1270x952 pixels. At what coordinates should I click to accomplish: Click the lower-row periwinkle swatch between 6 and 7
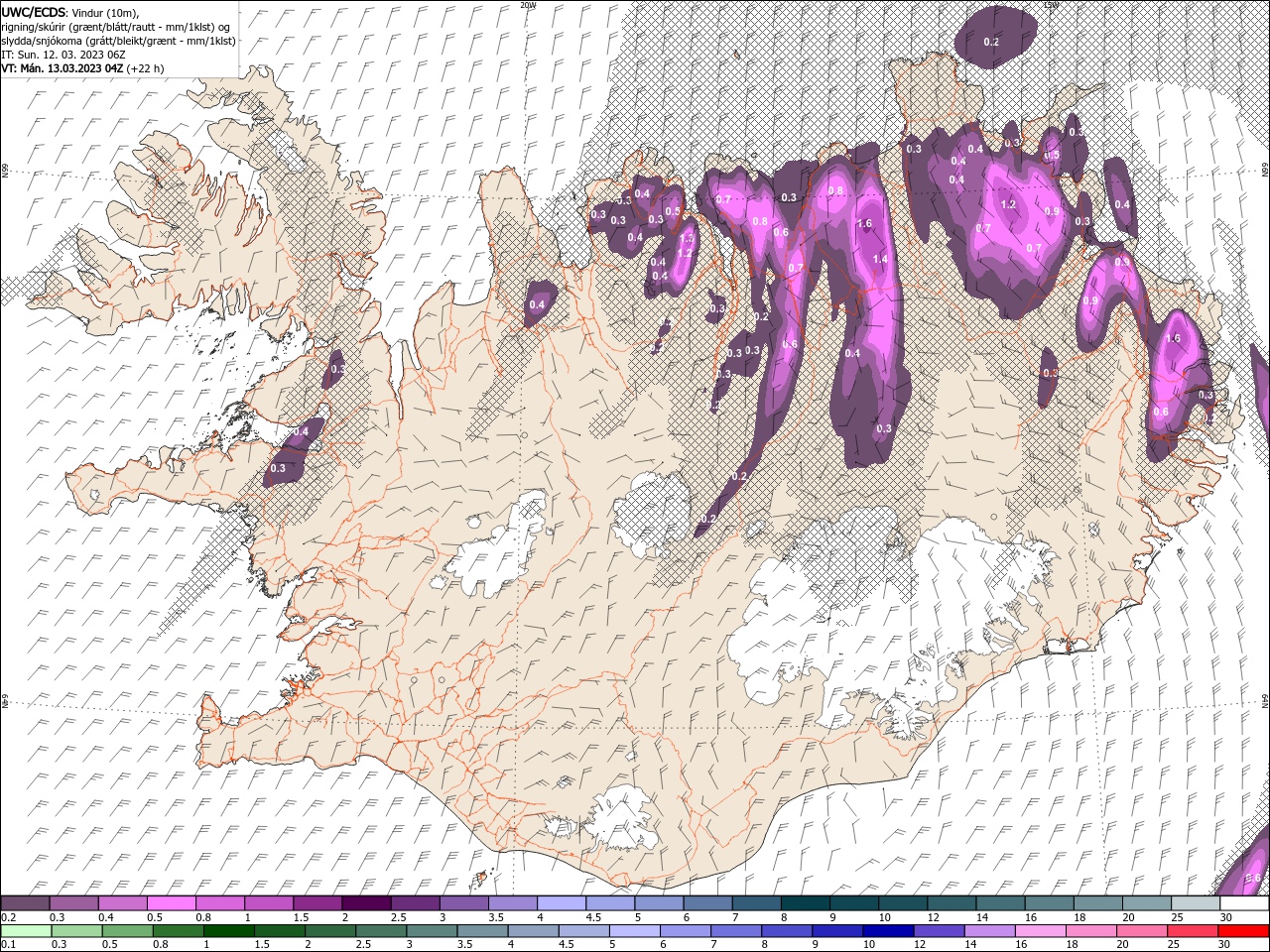point(686,931)
